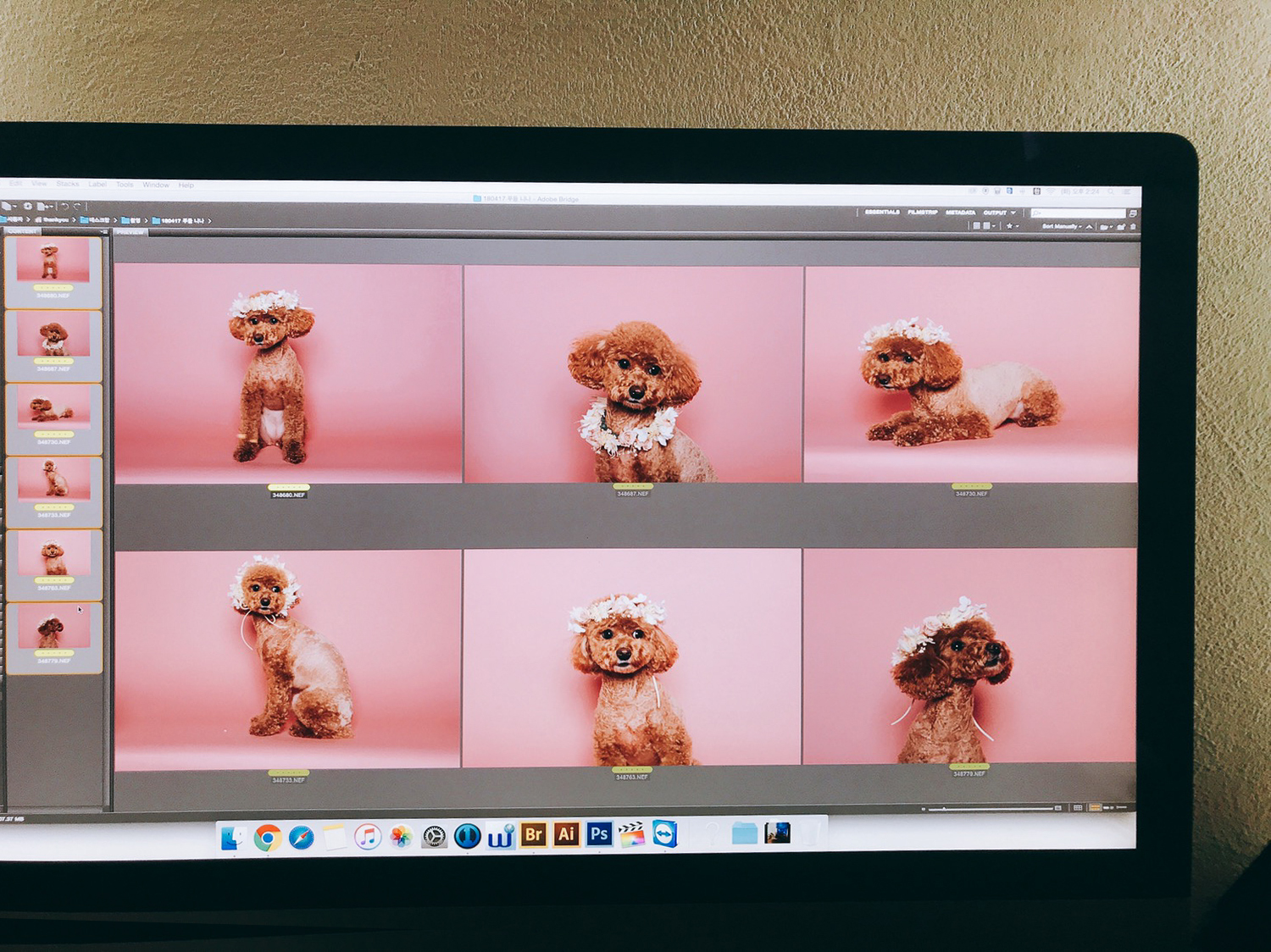Screen dimensions: 1271x952
Task: Select thumbnail 348730.NEF in Content panel
Action: 53,419
